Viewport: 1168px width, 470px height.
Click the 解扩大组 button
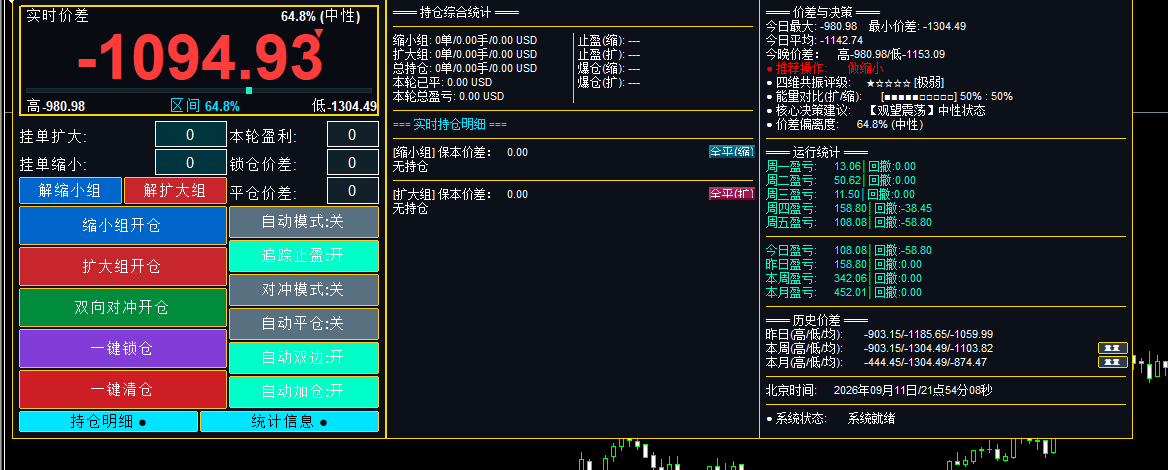[x=175, y=191]
